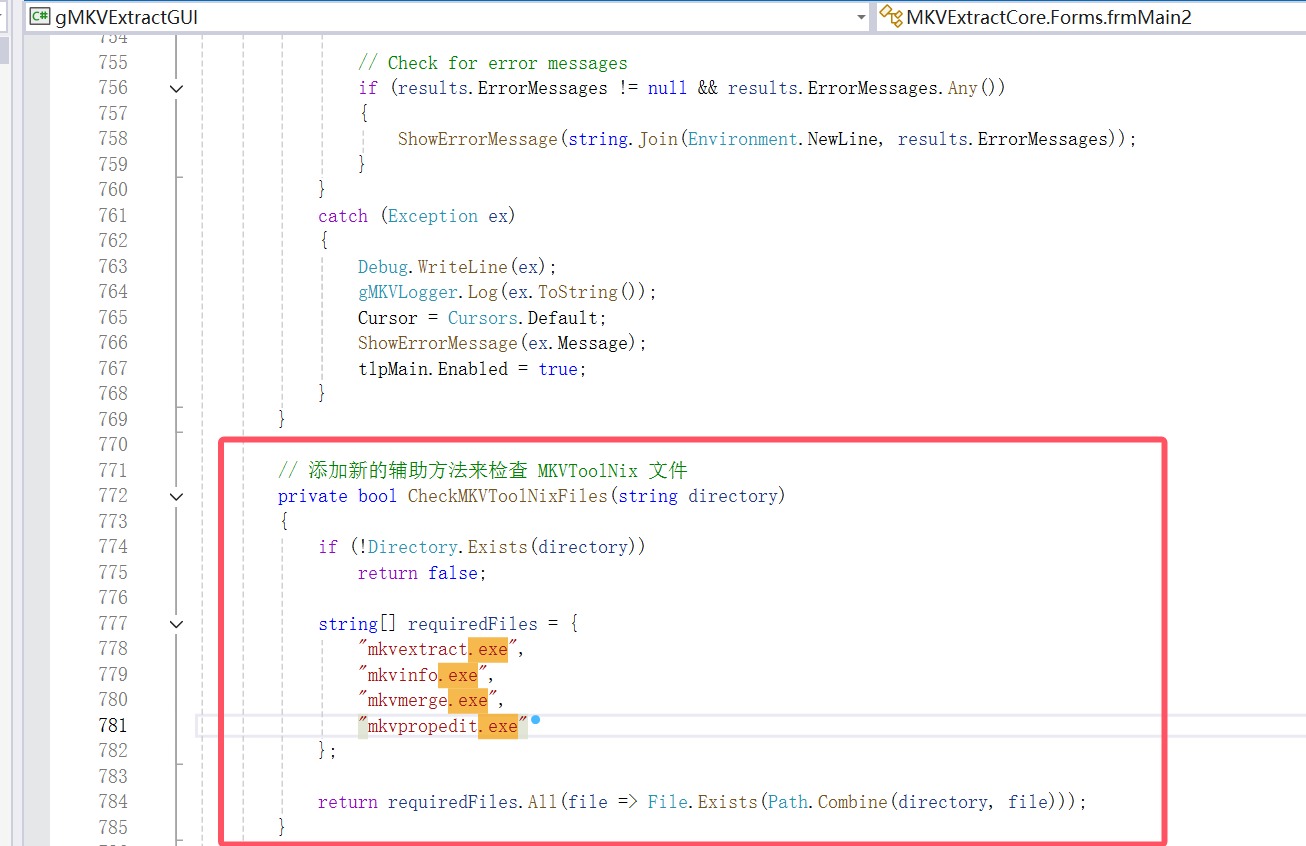Collapse the if block at line 756

tap(177, 88)
